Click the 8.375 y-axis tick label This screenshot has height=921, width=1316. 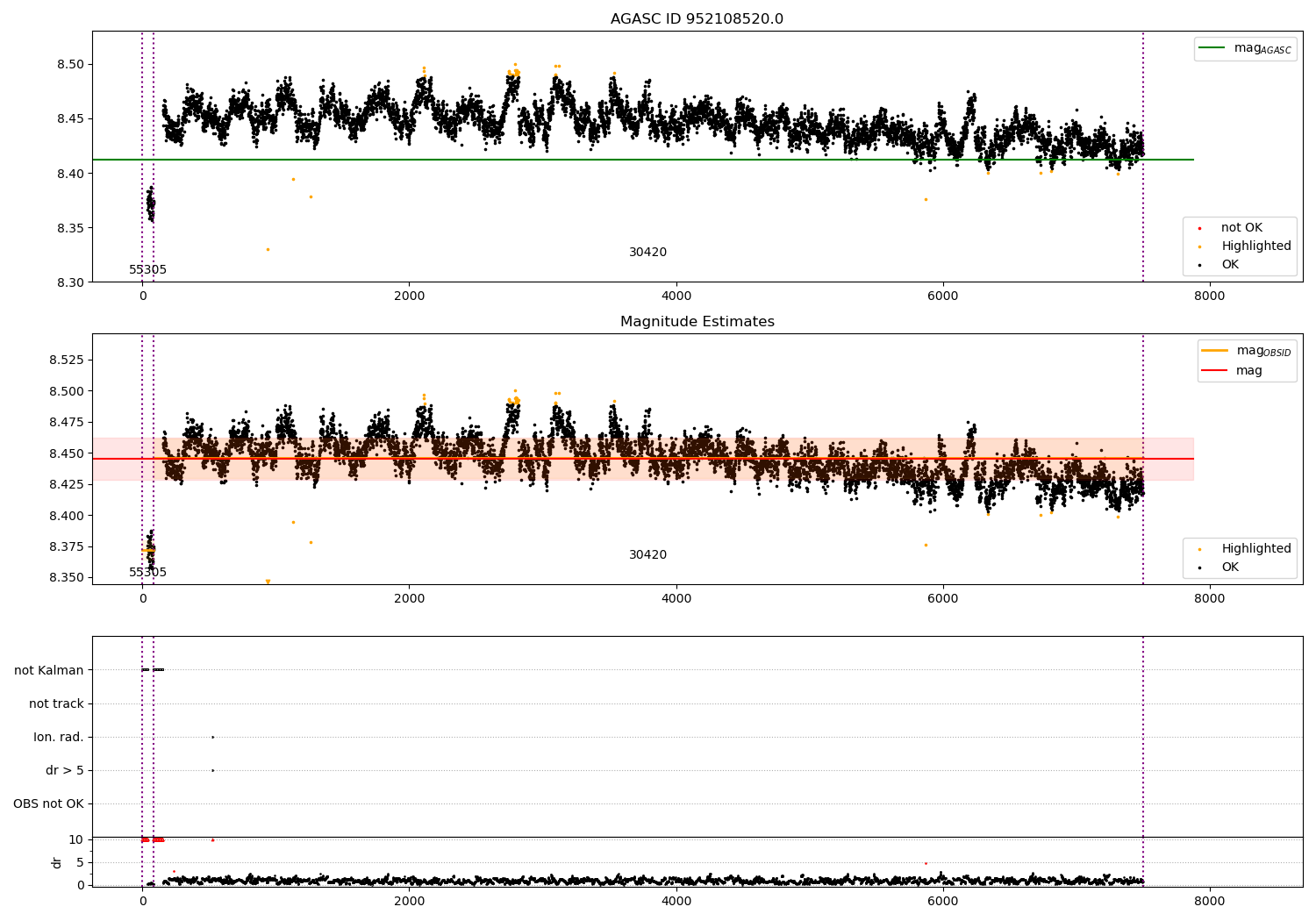click(67, 546)
